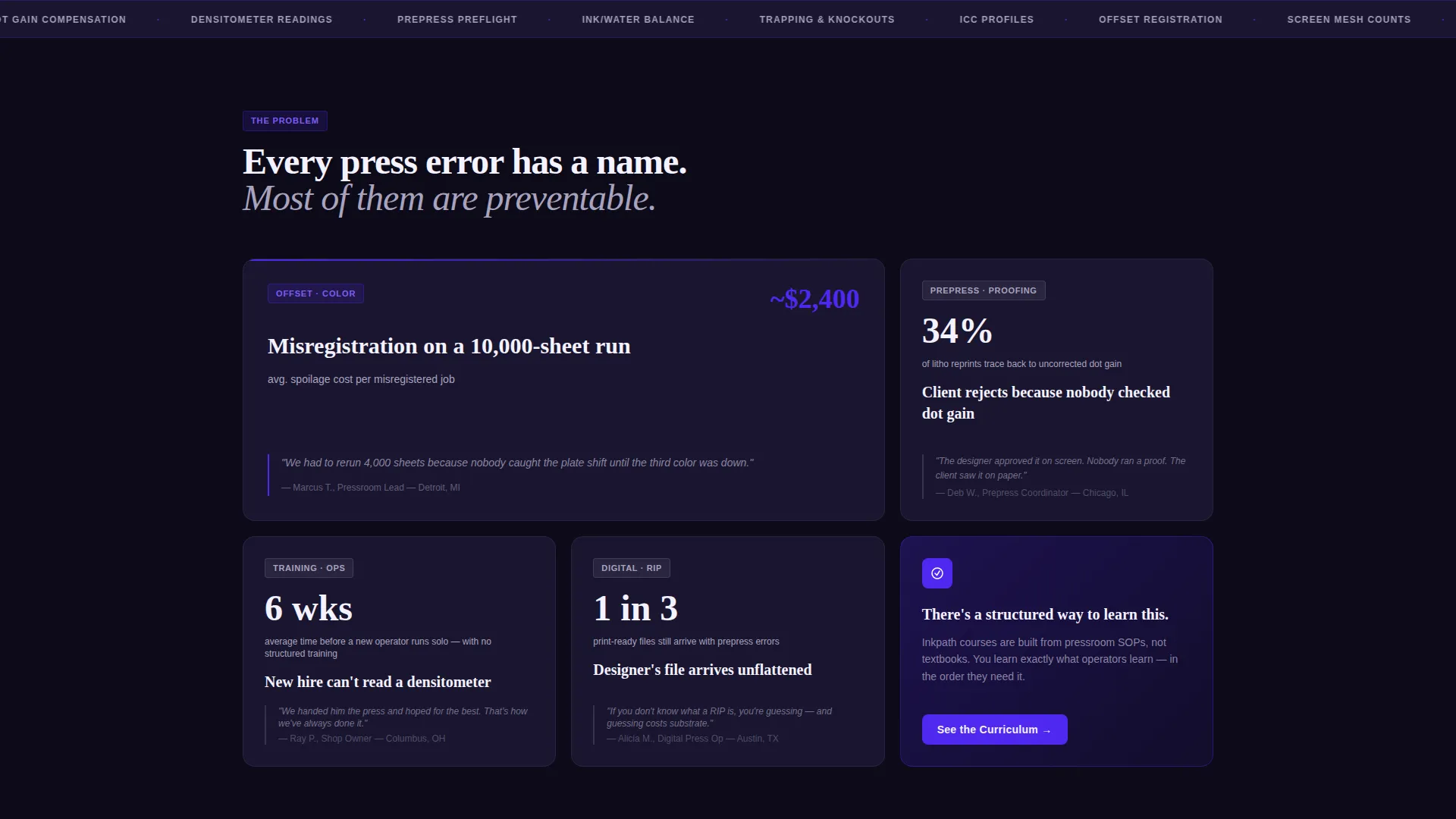Click 'New hire can't read a densitometer' heading
The width and height of the screenshot is (1456, 819).
pyautogui.click(x=378, y=682)
